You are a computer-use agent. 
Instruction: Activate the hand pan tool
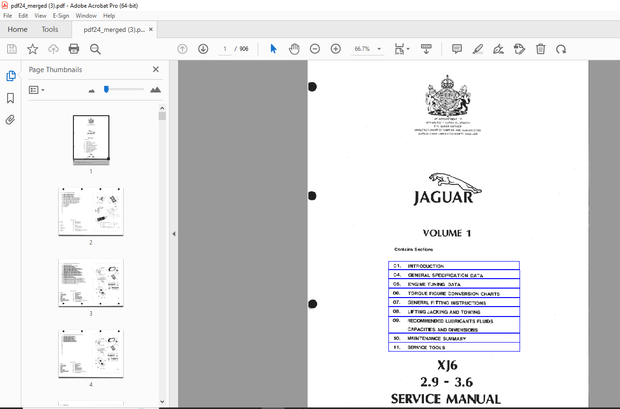(x=294, y=49)
